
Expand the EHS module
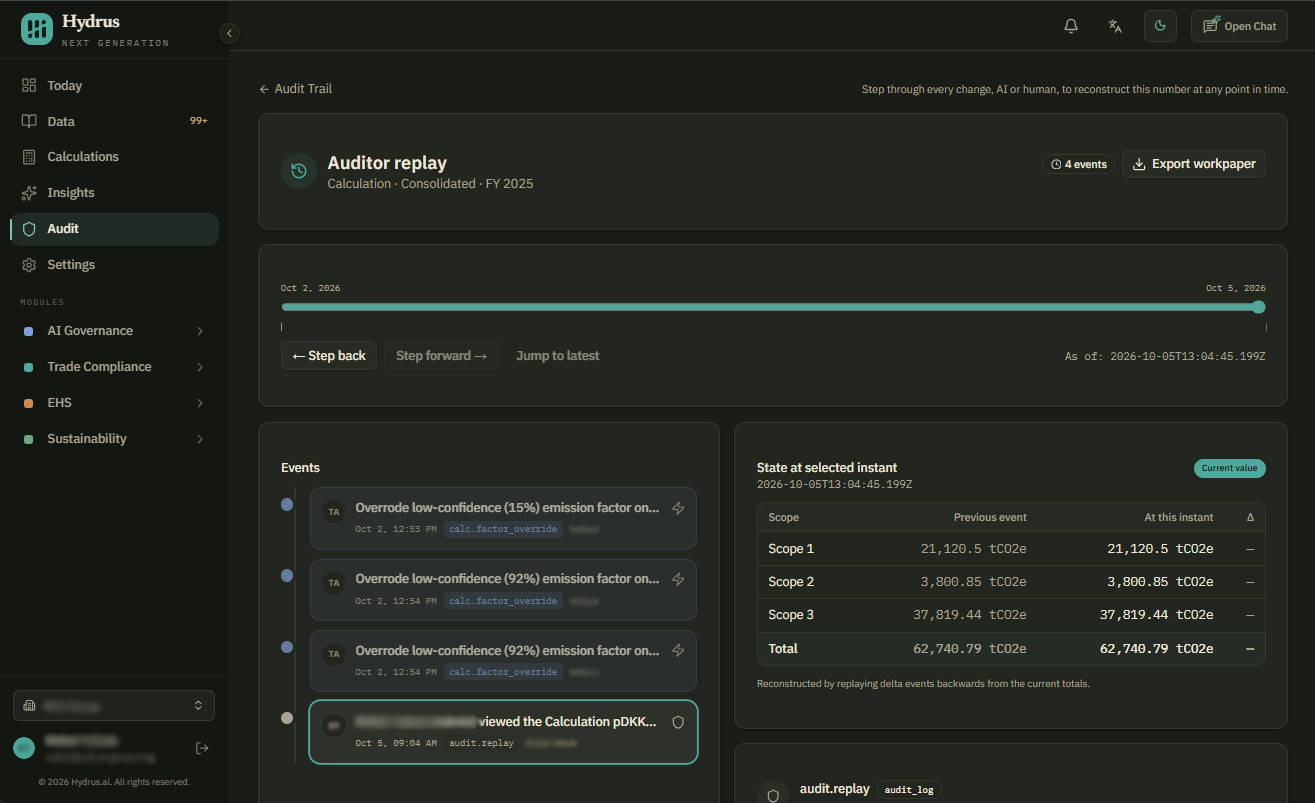pos(114,403)
